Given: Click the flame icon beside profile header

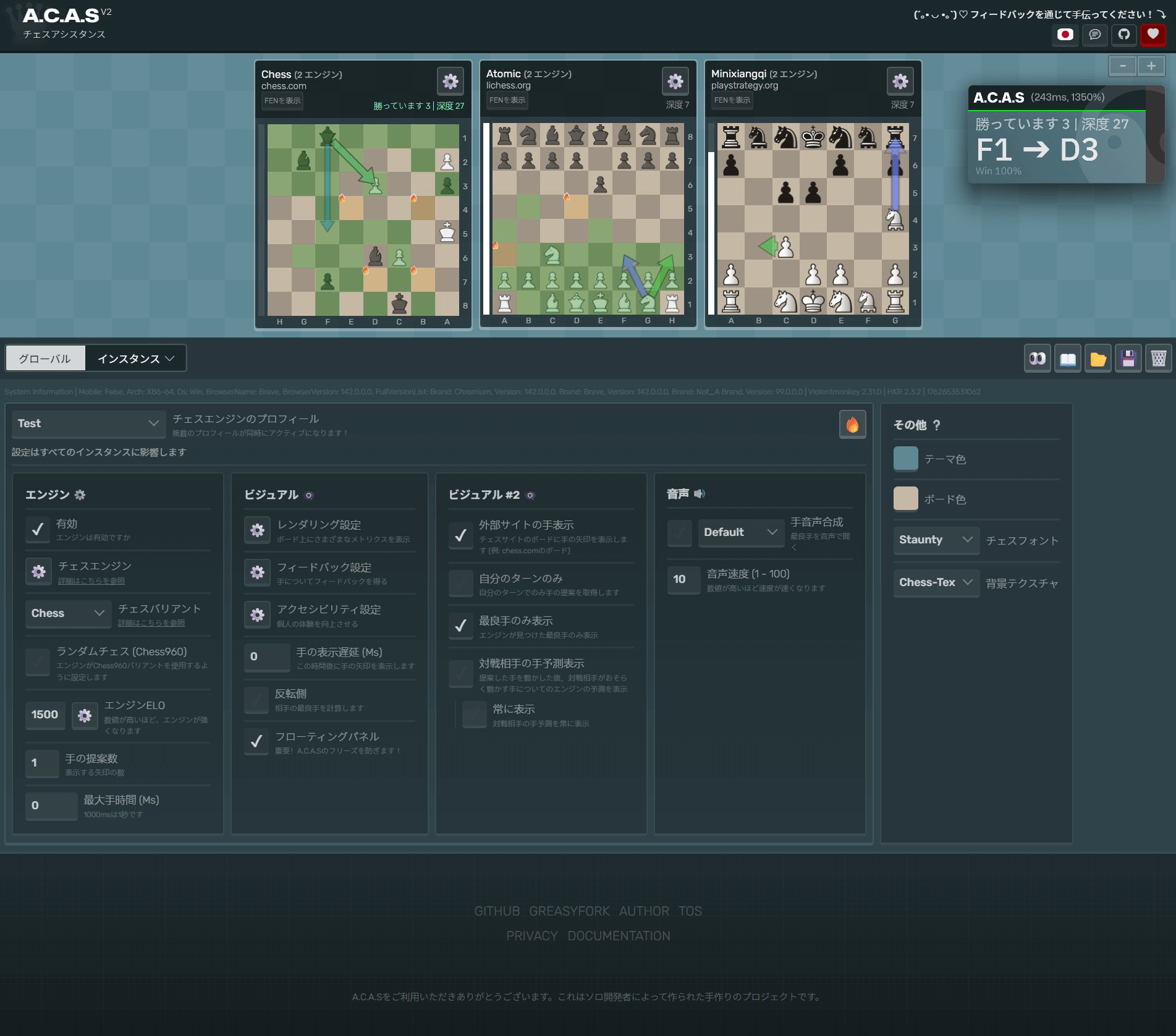Looking at the screenshot, I should coord(852,425).
